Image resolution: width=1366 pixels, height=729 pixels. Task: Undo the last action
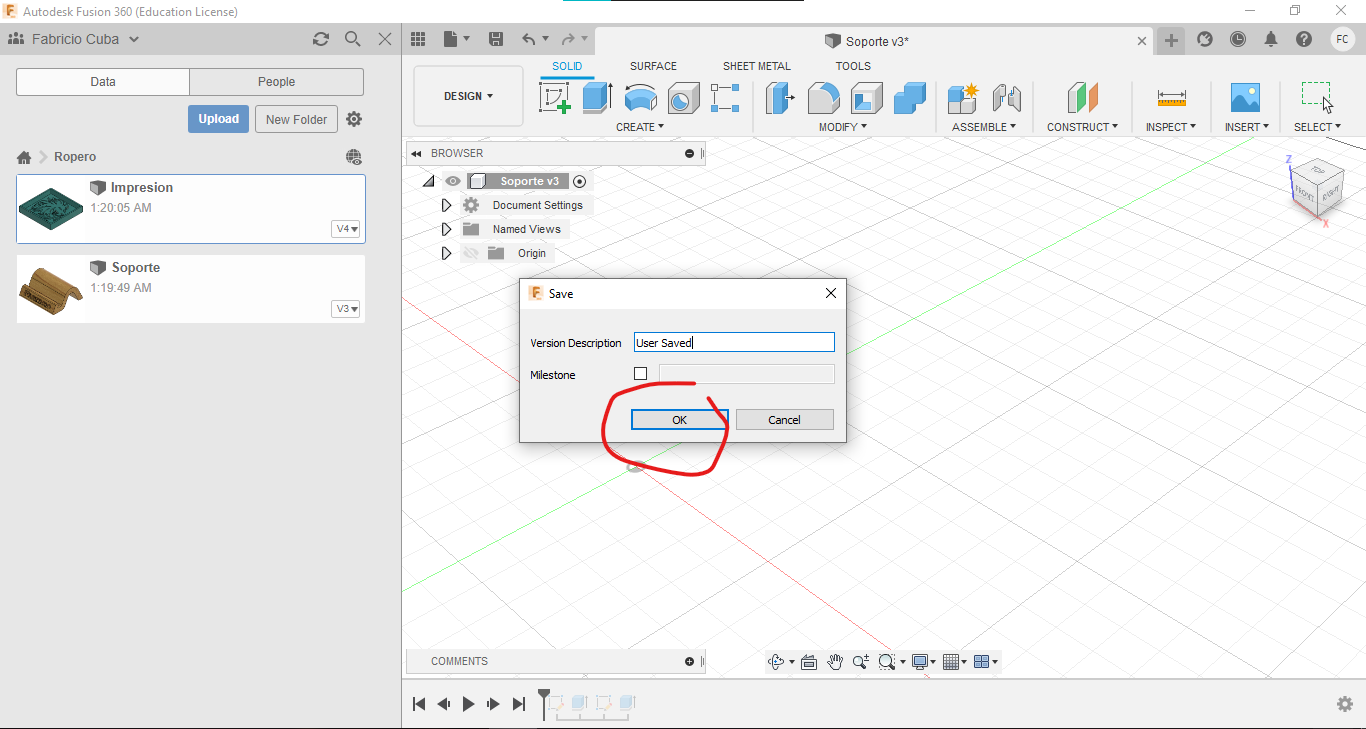[x=529, y=39]
